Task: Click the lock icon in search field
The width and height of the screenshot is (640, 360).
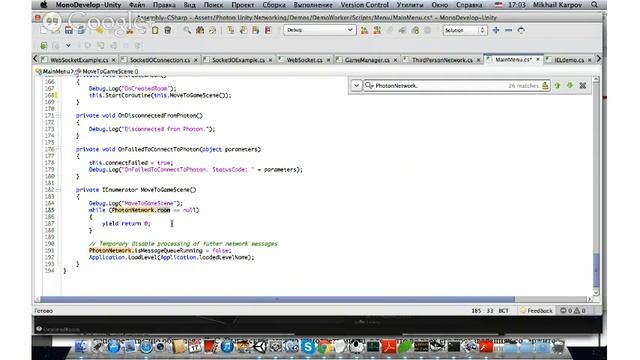Action: pyautogui.click(x=545, y=85)
